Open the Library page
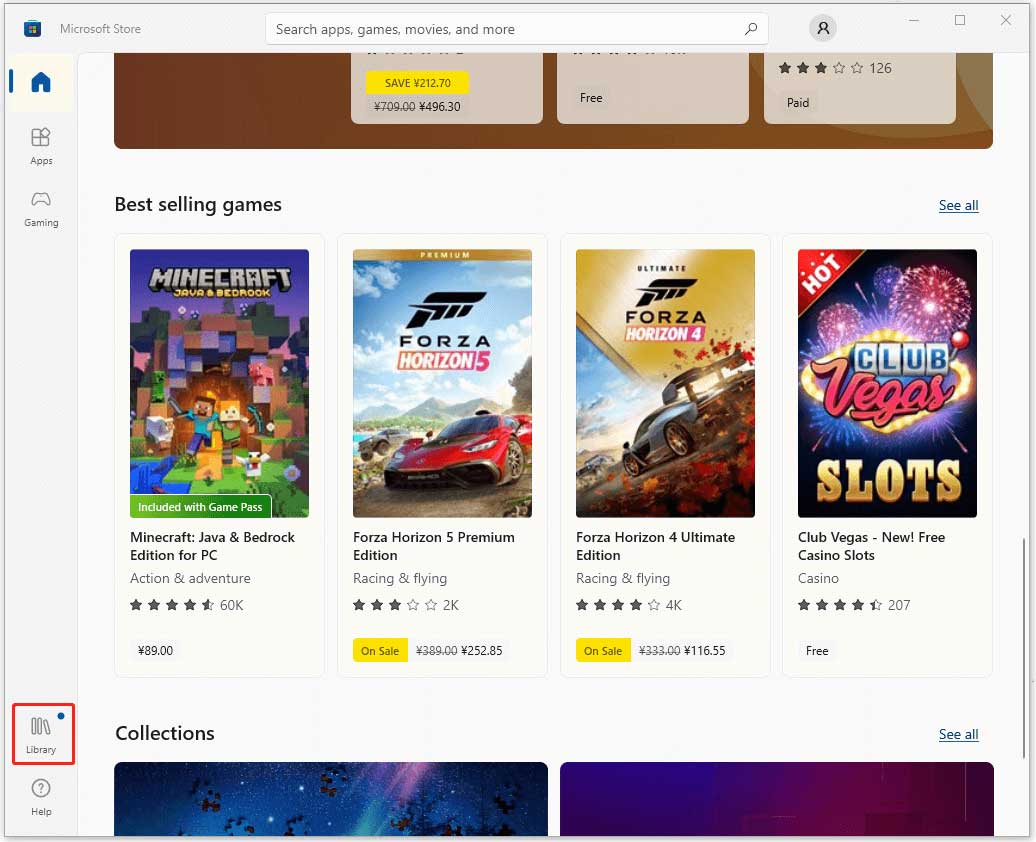The image size is (1036, 842). pos(41,735)
